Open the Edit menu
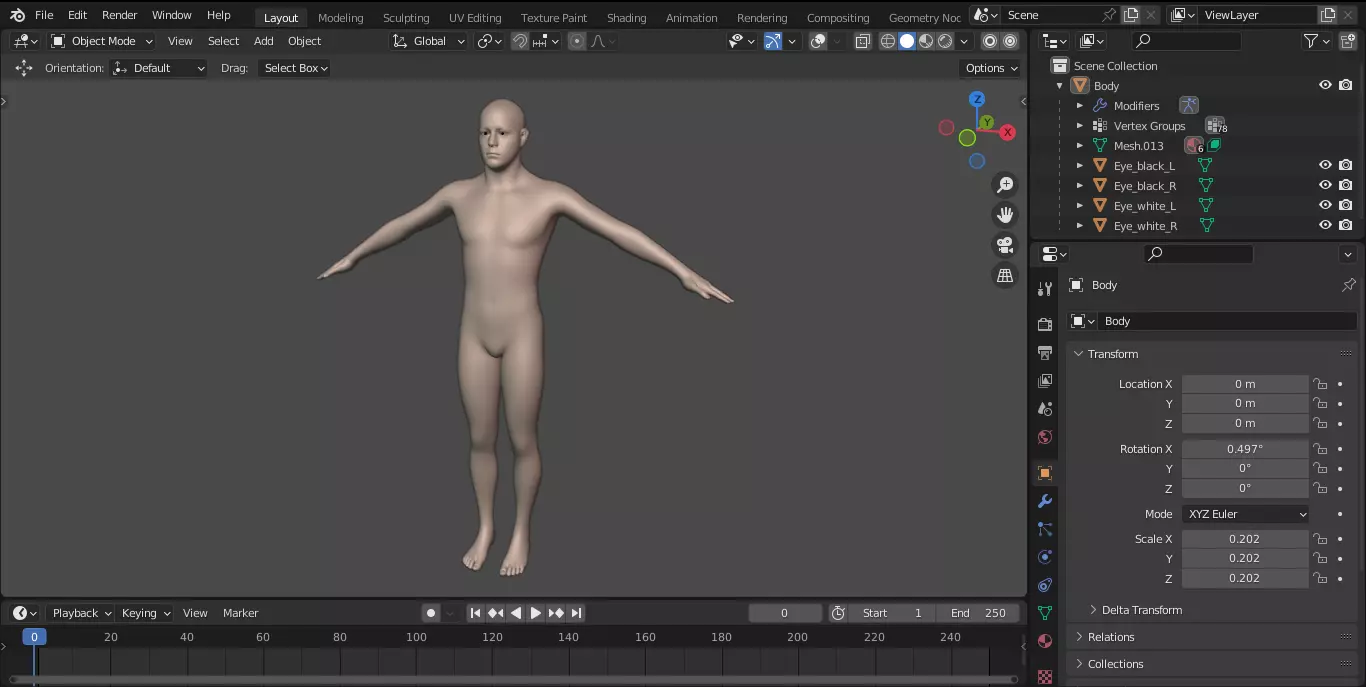This screenshot has width=1366, height=687. (x=77, y=15)
